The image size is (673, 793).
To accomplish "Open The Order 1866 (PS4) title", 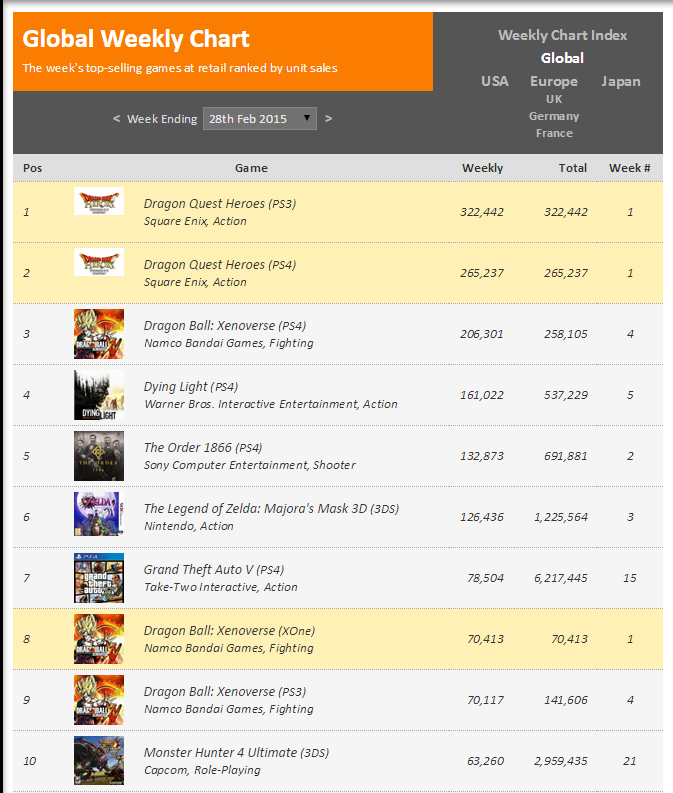I will click(203, 448).
